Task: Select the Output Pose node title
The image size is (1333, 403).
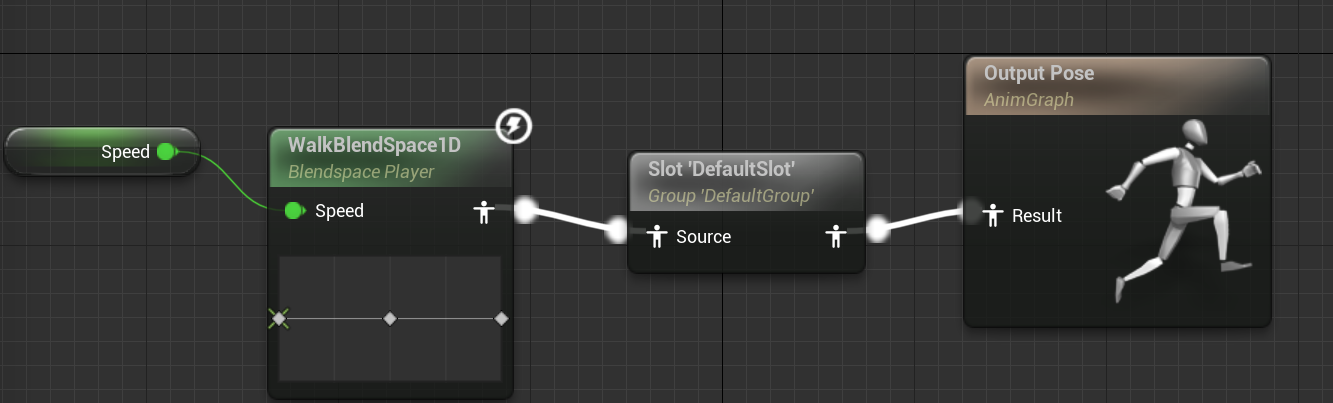Action: [1039, 73]
